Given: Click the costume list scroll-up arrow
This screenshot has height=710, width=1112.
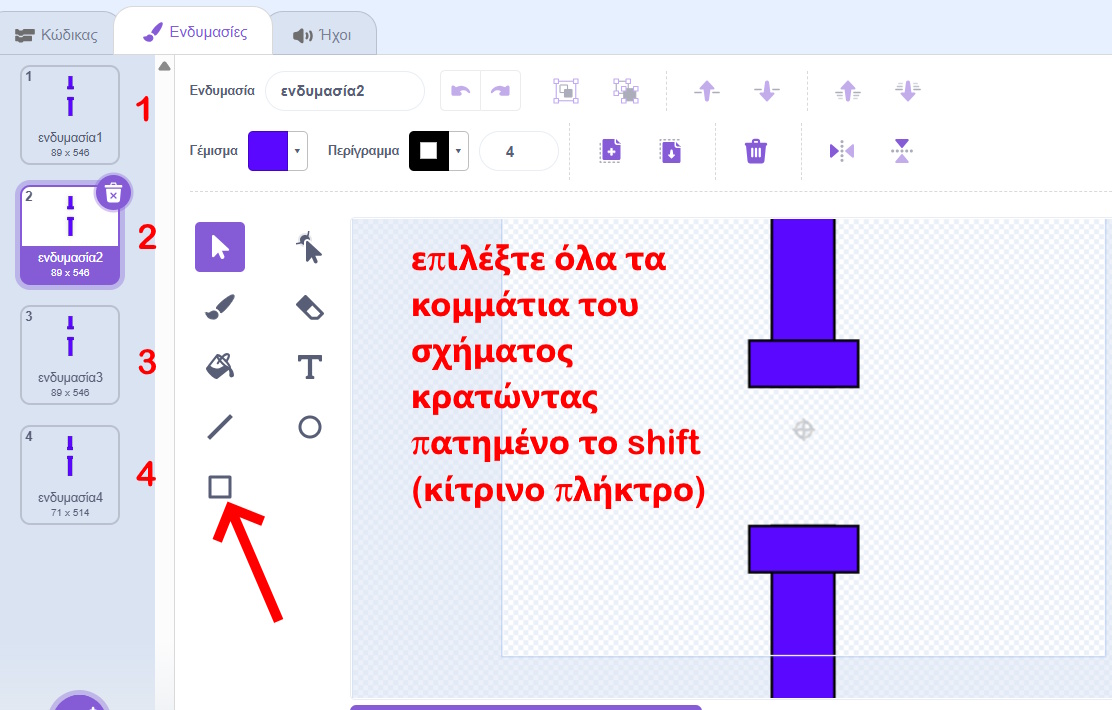Looking at the screenshot, I should pos(165,66).
